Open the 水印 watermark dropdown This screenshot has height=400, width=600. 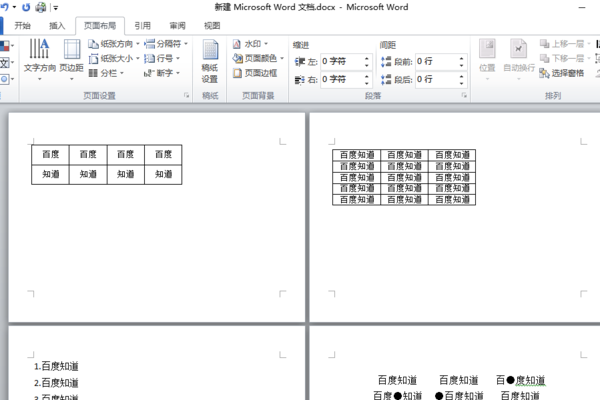(250, 44)
